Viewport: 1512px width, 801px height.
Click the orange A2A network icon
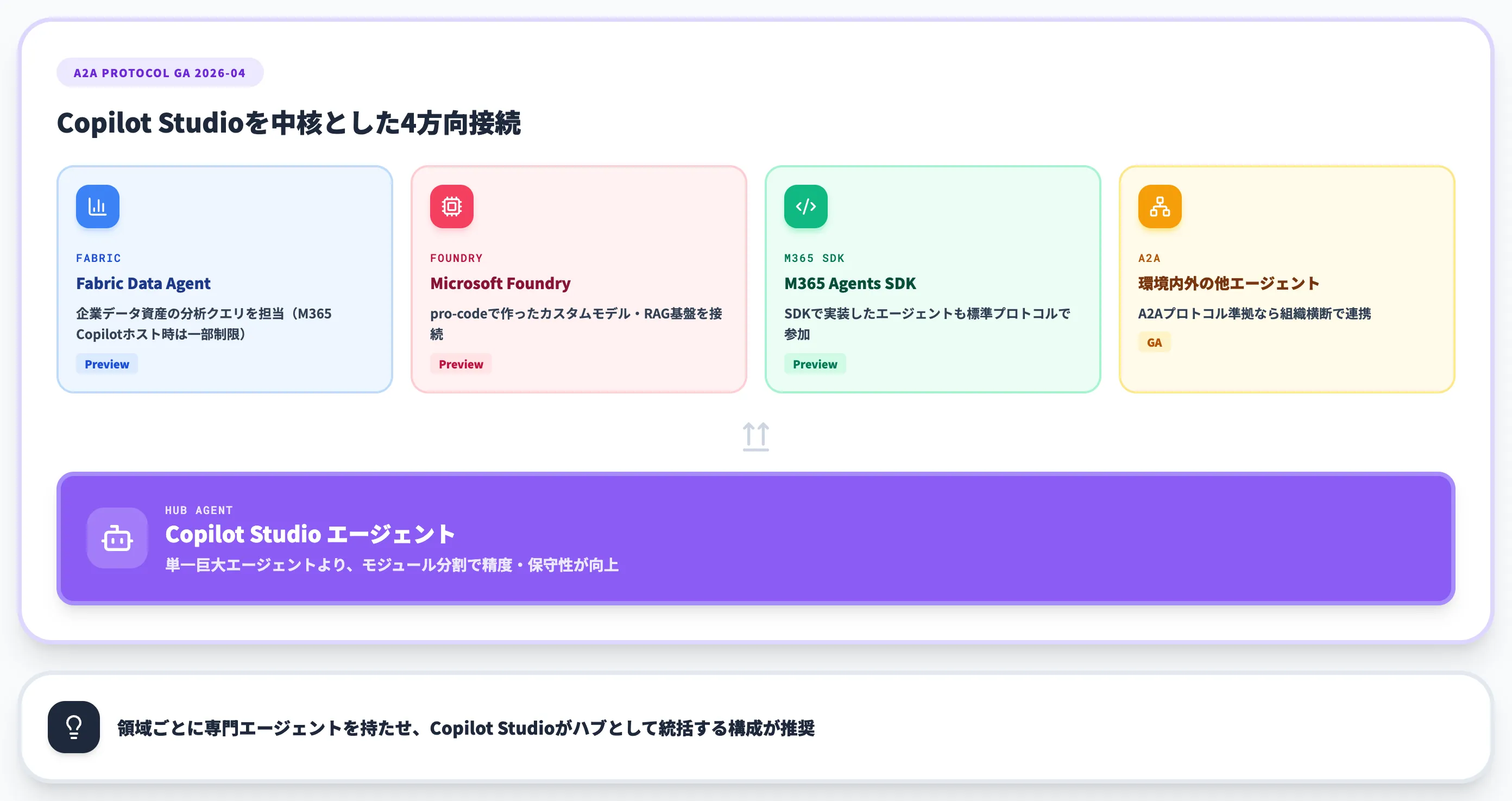(1159, 206)
